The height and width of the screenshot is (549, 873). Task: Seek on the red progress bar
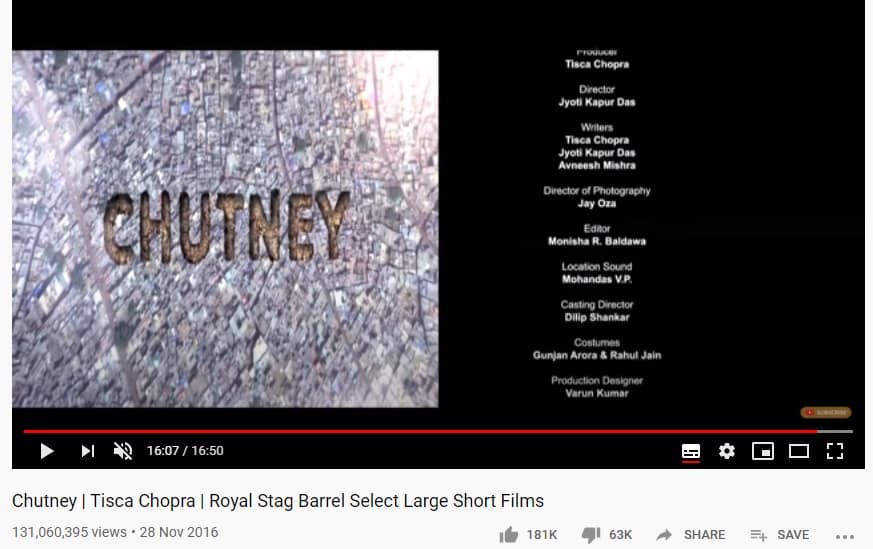coord(420,432)
